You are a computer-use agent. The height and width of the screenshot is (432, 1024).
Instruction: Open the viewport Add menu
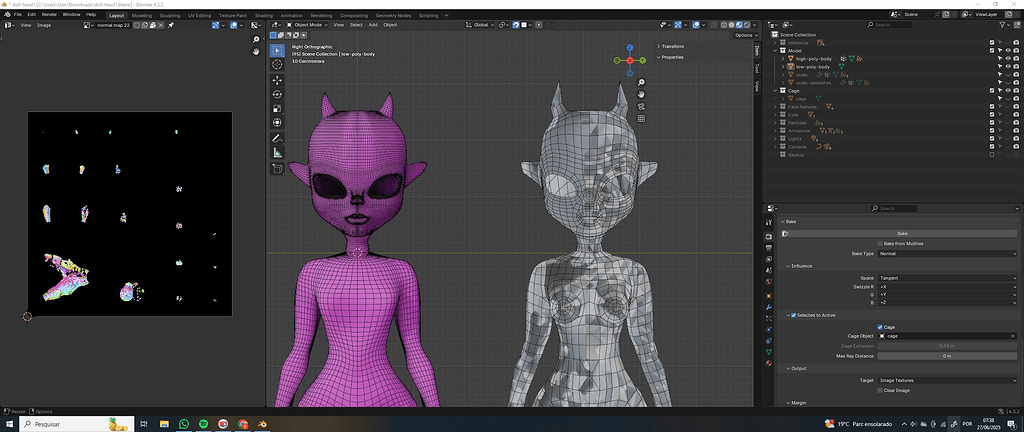point(373,25)
